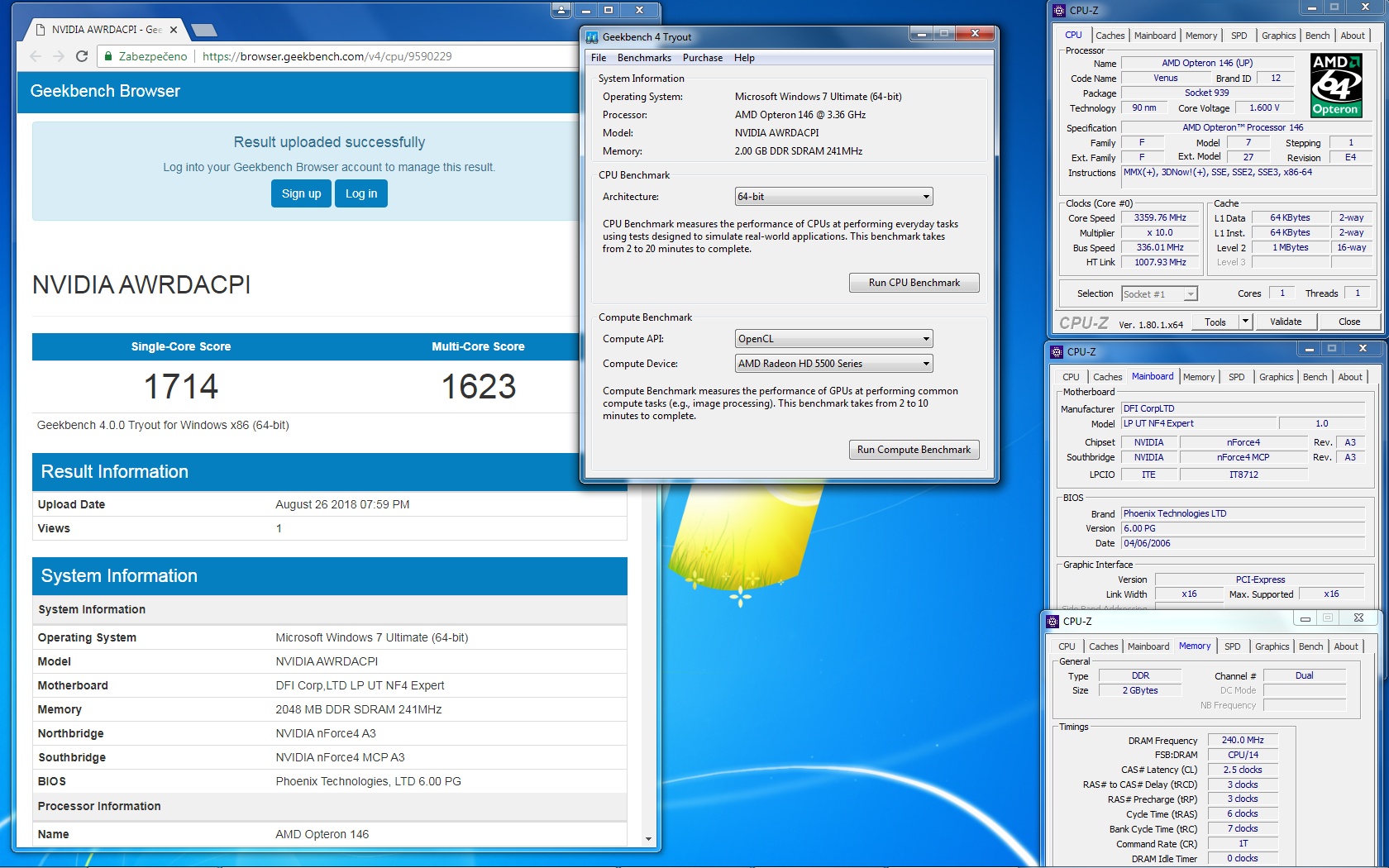Viewport: 1389px width, 868px height.
Task: Open the Help menu in Geekbench
Action: [744, 58]
